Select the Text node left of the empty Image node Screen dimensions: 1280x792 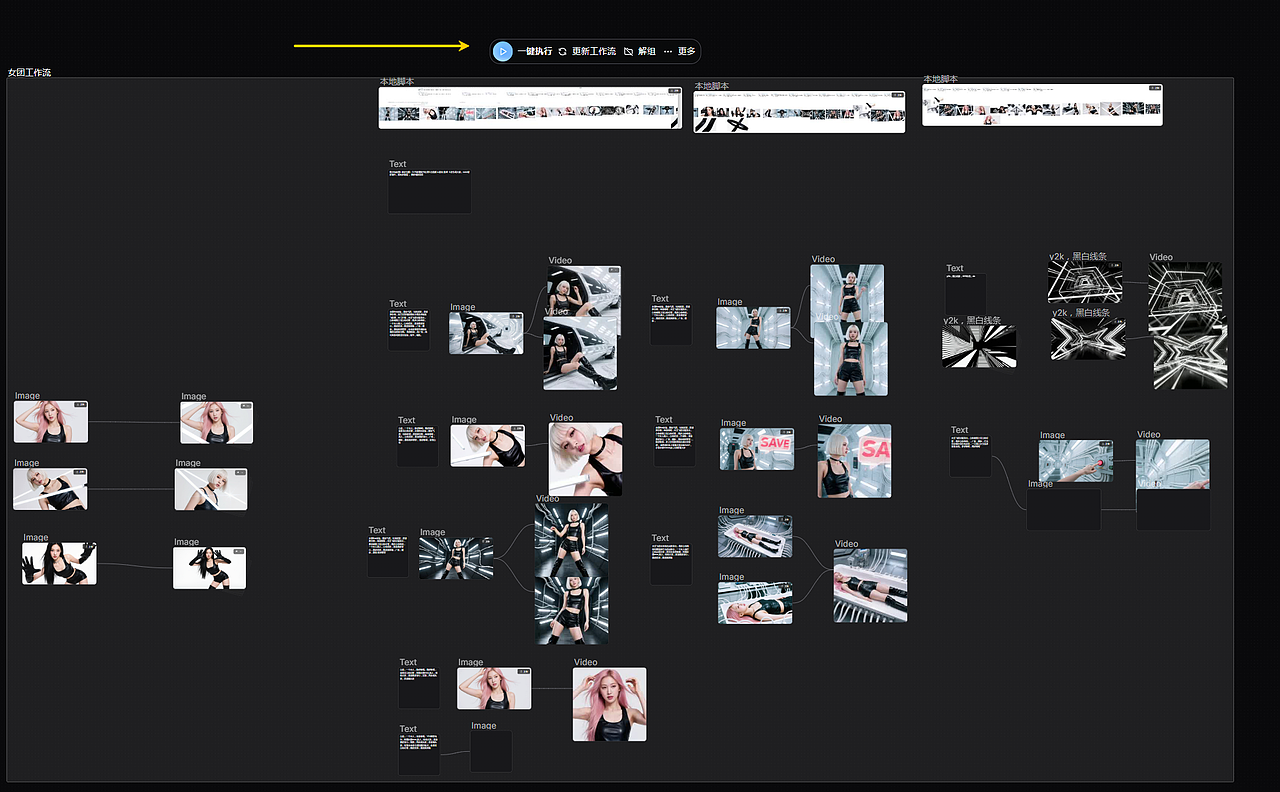coord(419,755)
